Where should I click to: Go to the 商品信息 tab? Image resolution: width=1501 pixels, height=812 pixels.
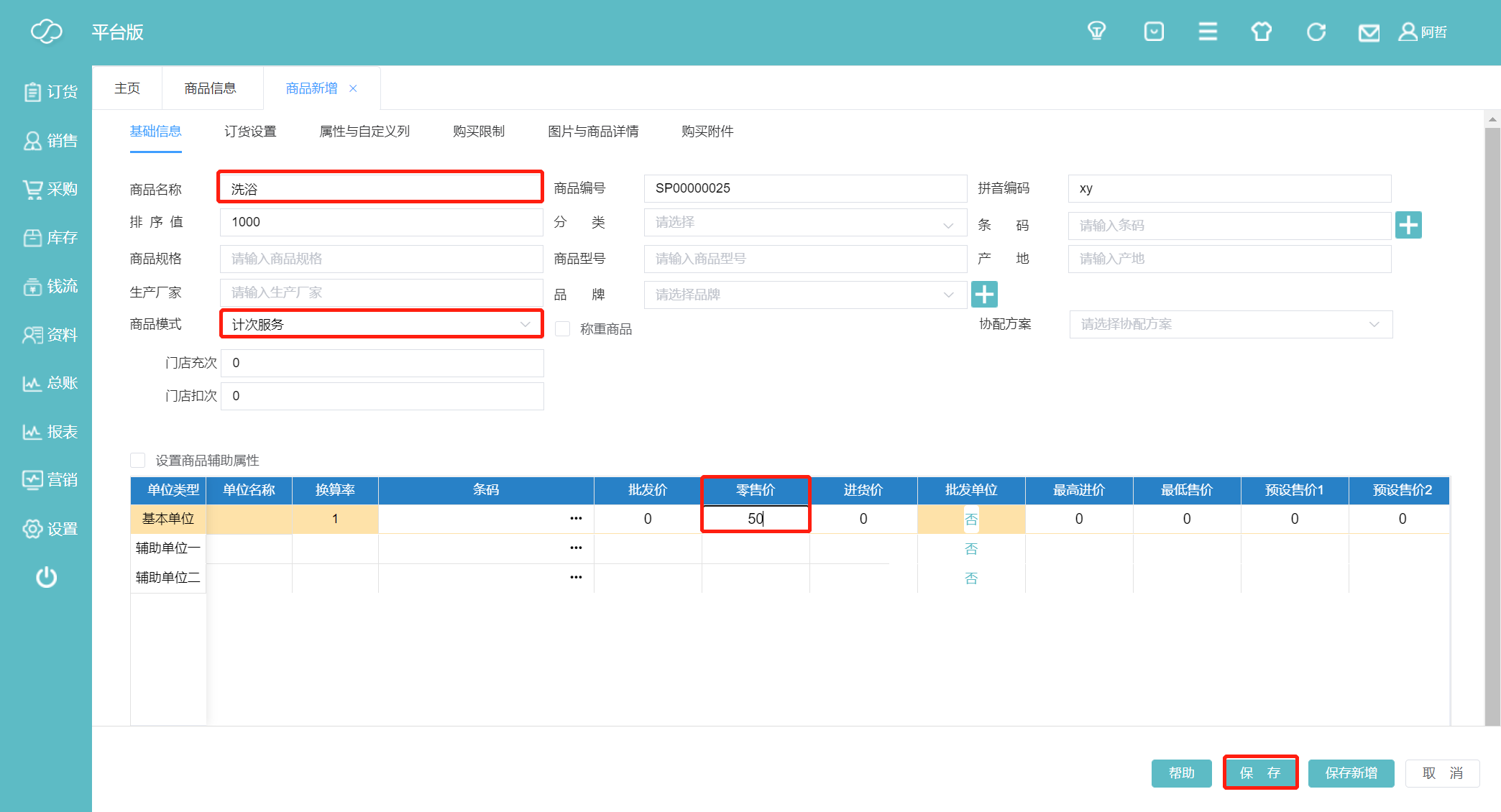point(210,88)
